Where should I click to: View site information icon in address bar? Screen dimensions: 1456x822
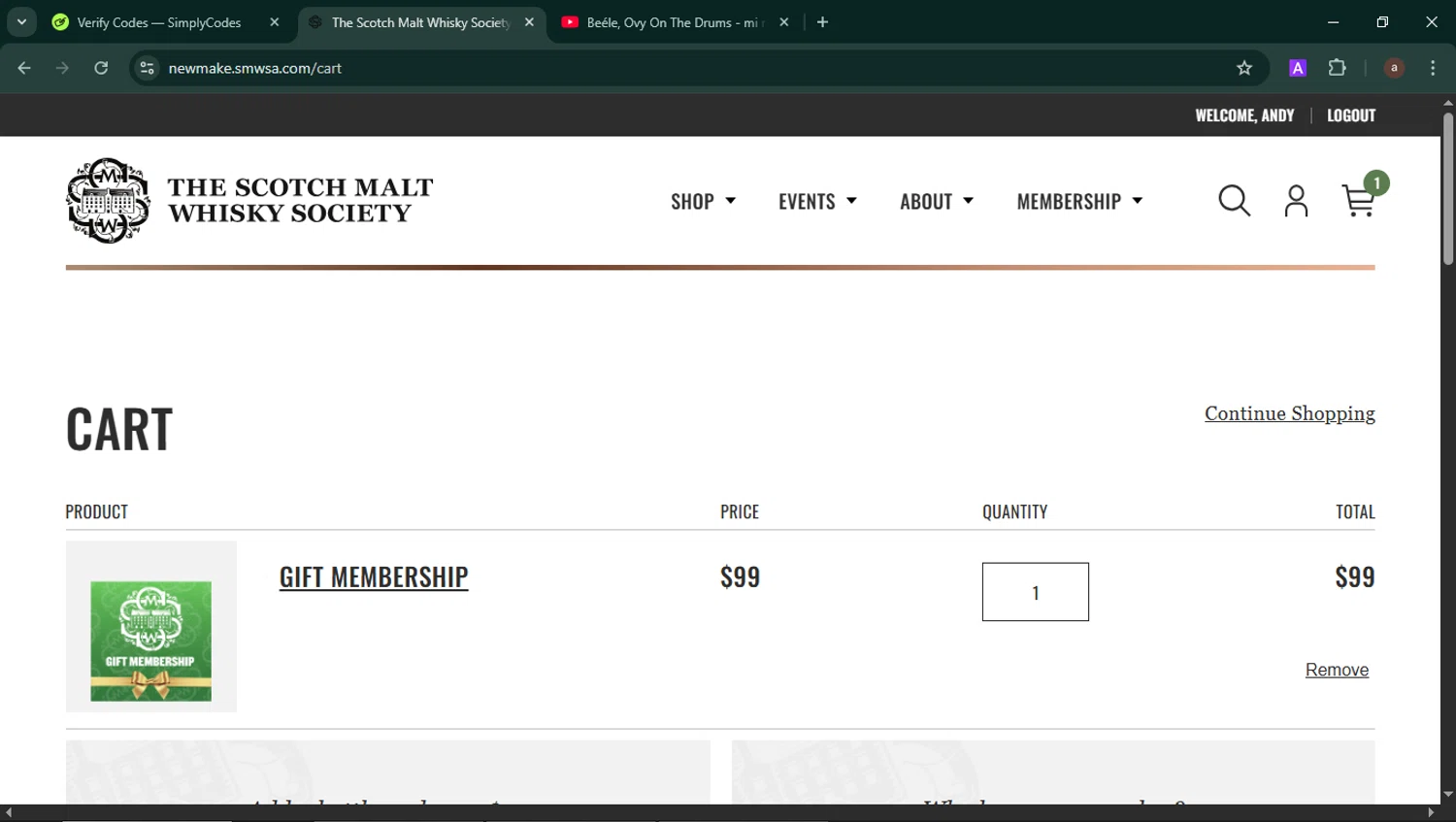click(147, 68)
